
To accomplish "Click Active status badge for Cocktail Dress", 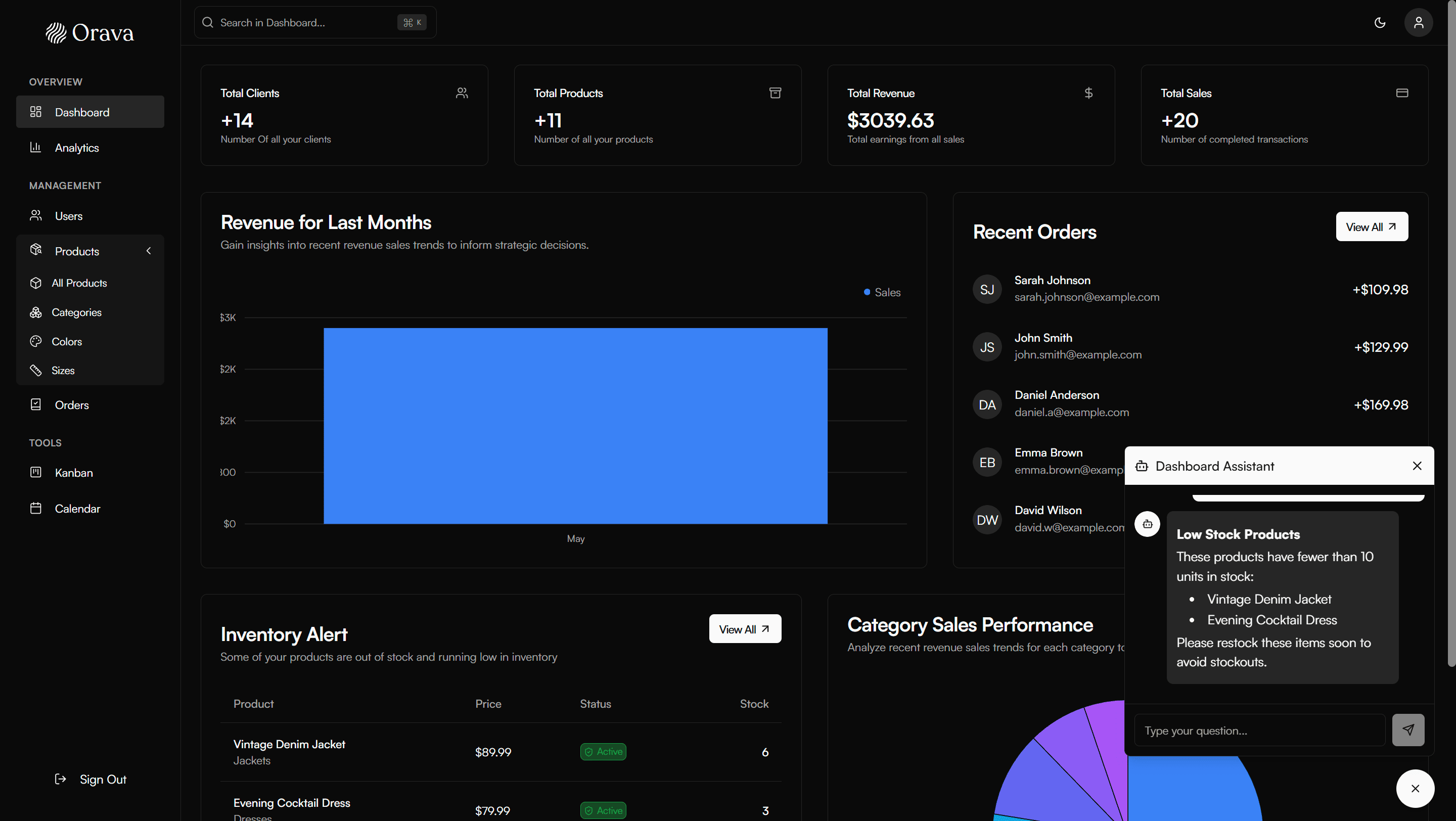I will (603, 810).
